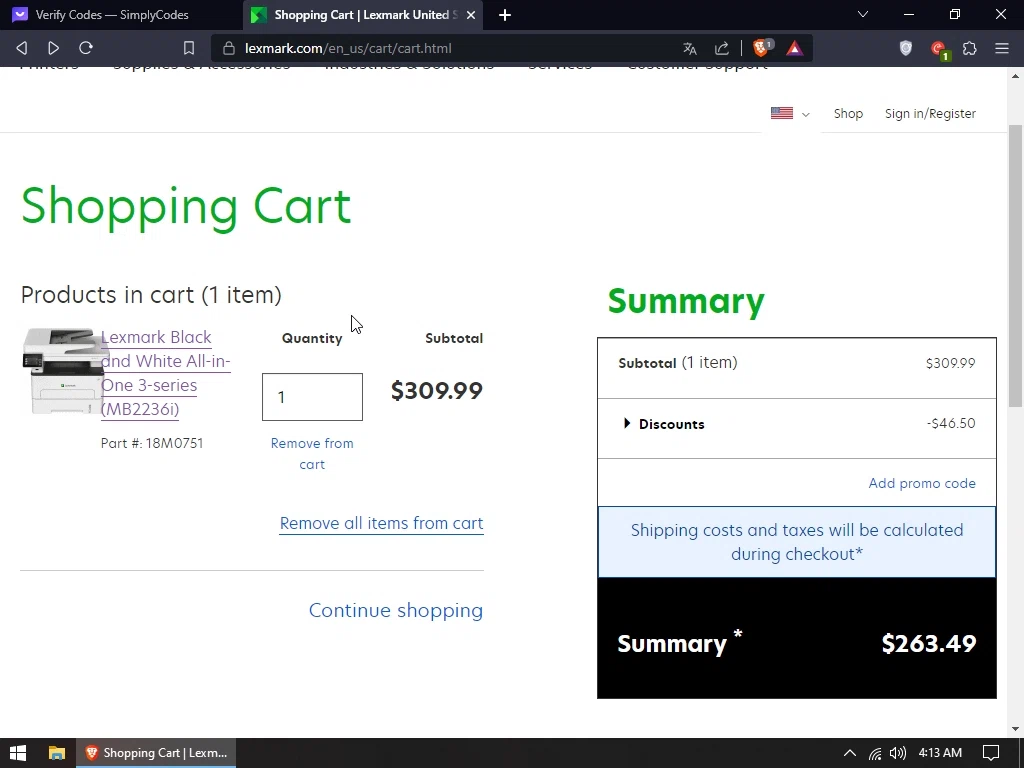The width and height of the screenshot is (1024, 768).
Task: Click the Products in cart (1 item) heading
Action: (x=152, y=295)
